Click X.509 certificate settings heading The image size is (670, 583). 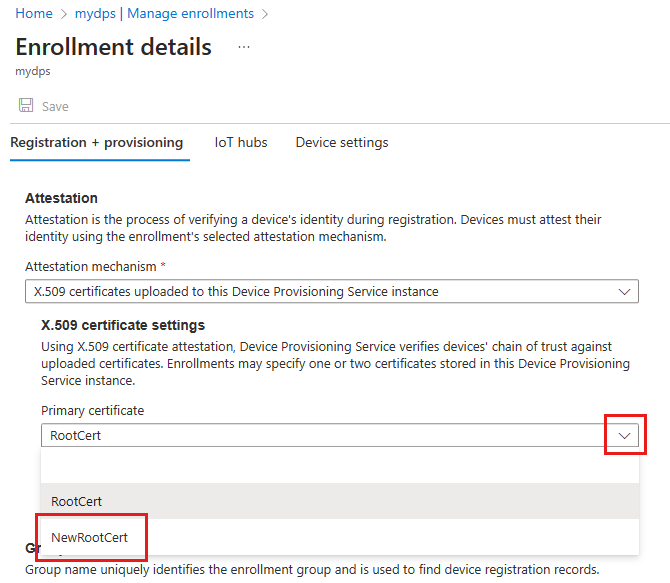pyautogui.click(x=123, y=325)
